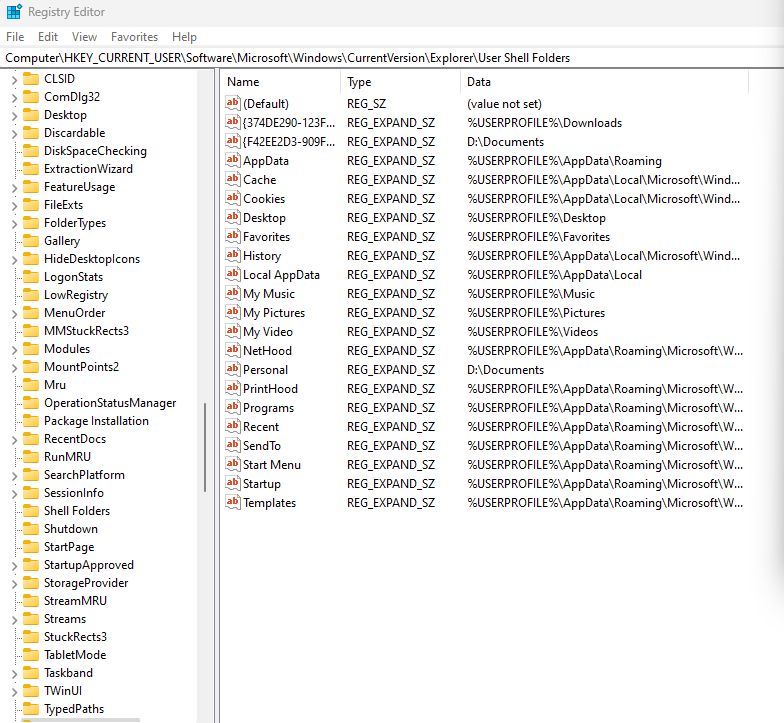
Task: Click the Registry Editor app icon in title bar
Action: pos(14,11)
